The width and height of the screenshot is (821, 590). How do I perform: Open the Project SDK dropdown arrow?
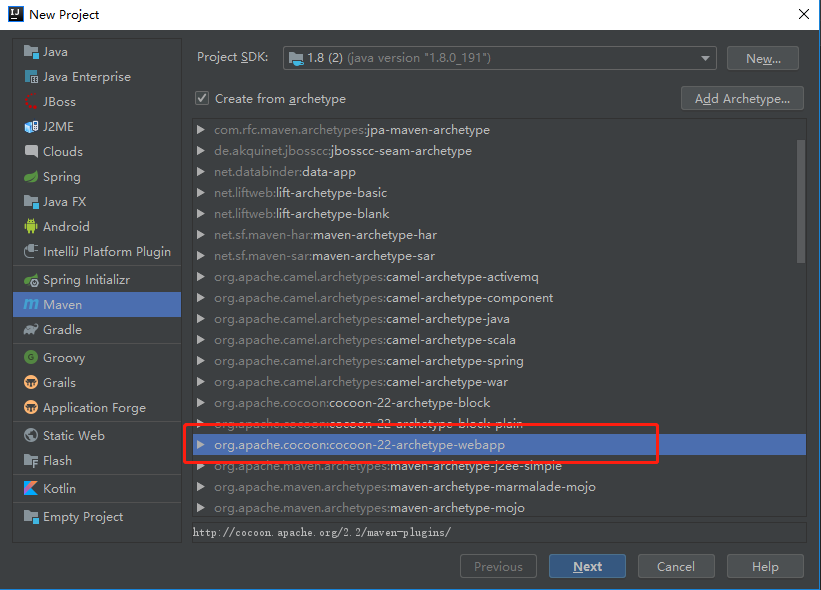pyautogui.click(x=705, y=58)
